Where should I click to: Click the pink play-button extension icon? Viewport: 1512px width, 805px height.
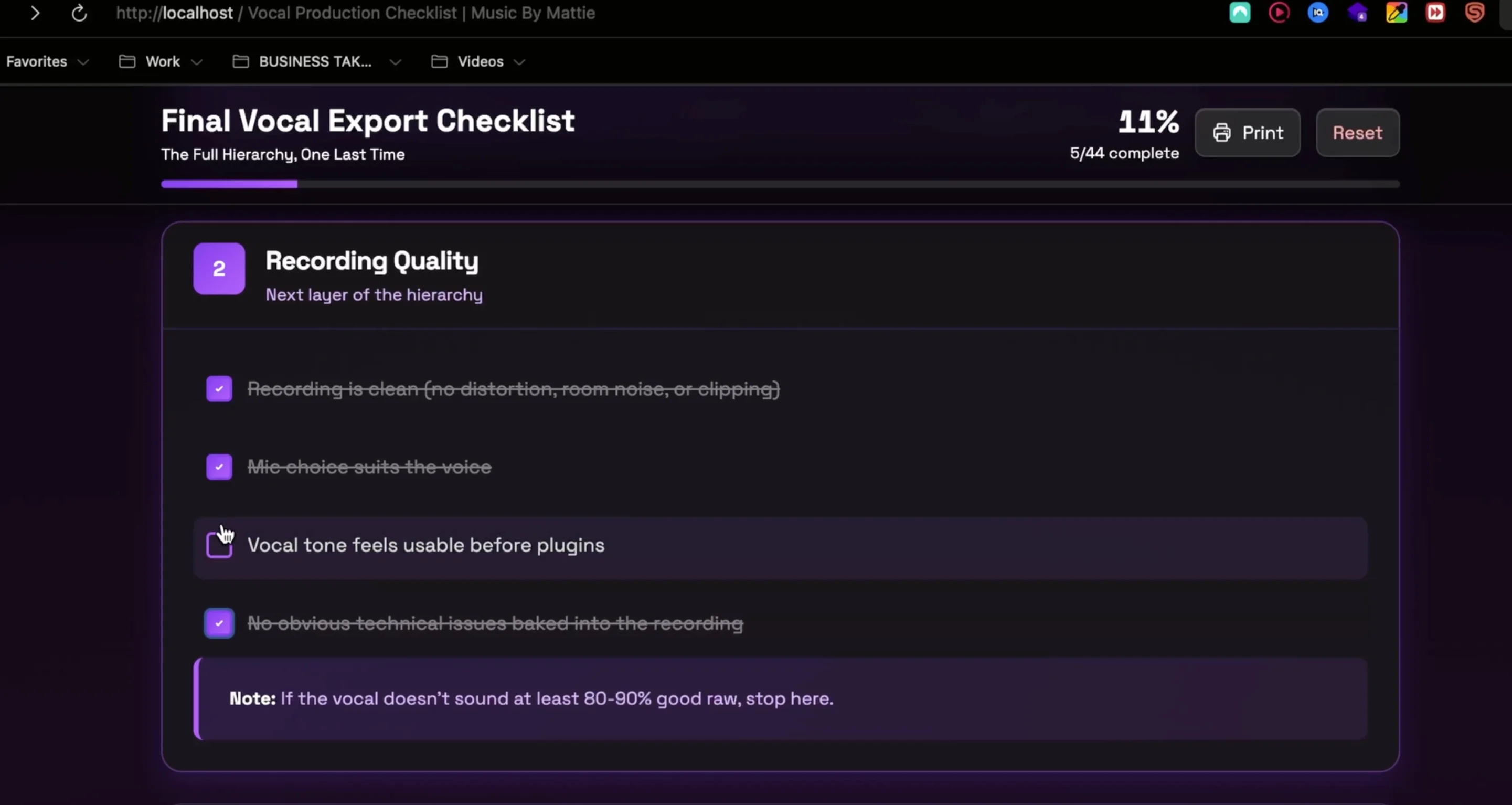point(1279,12)
